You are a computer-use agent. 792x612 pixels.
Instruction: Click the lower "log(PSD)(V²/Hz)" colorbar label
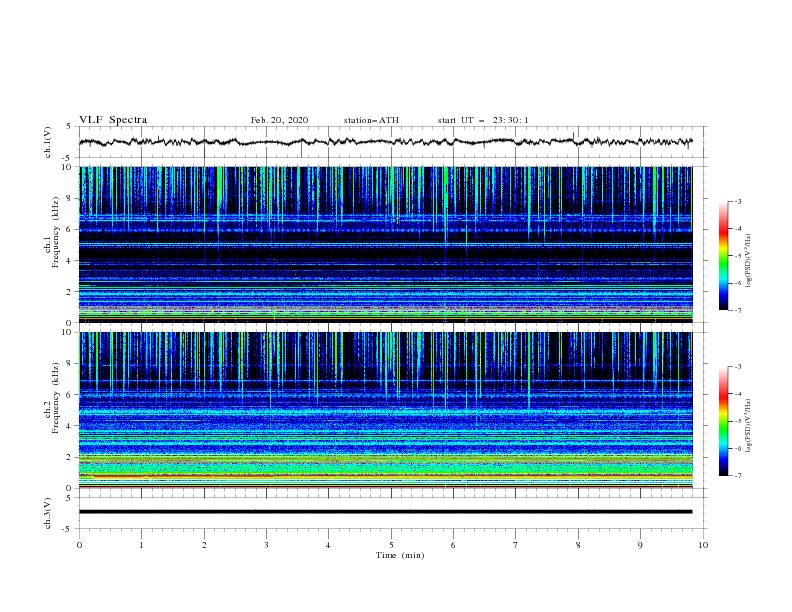coord(748,426)
